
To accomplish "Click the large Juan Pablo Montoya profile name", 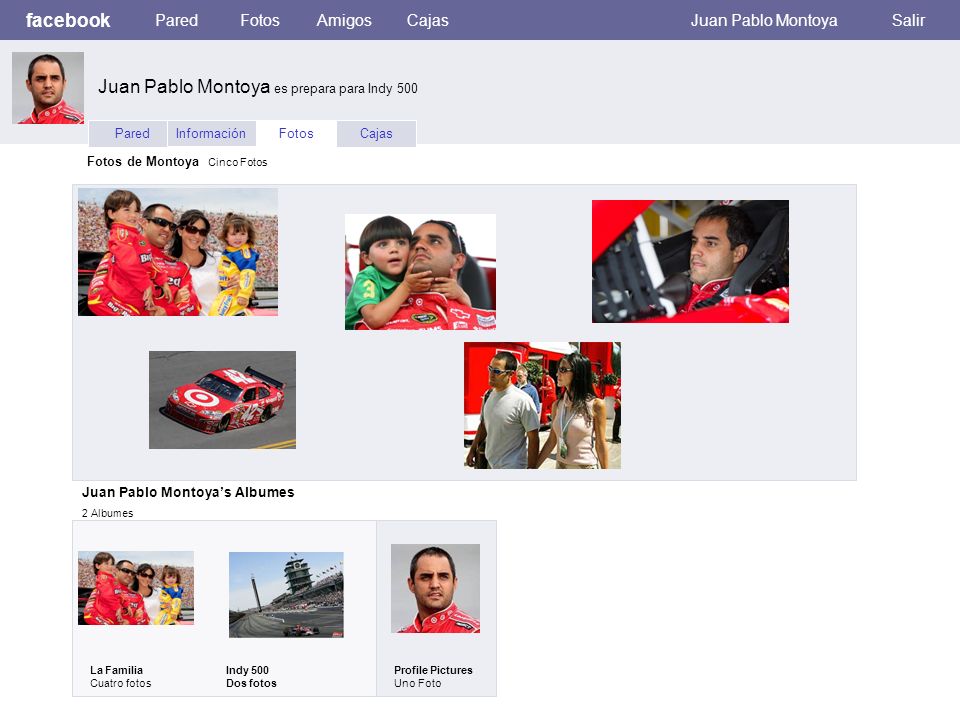I will coord(184,86).
